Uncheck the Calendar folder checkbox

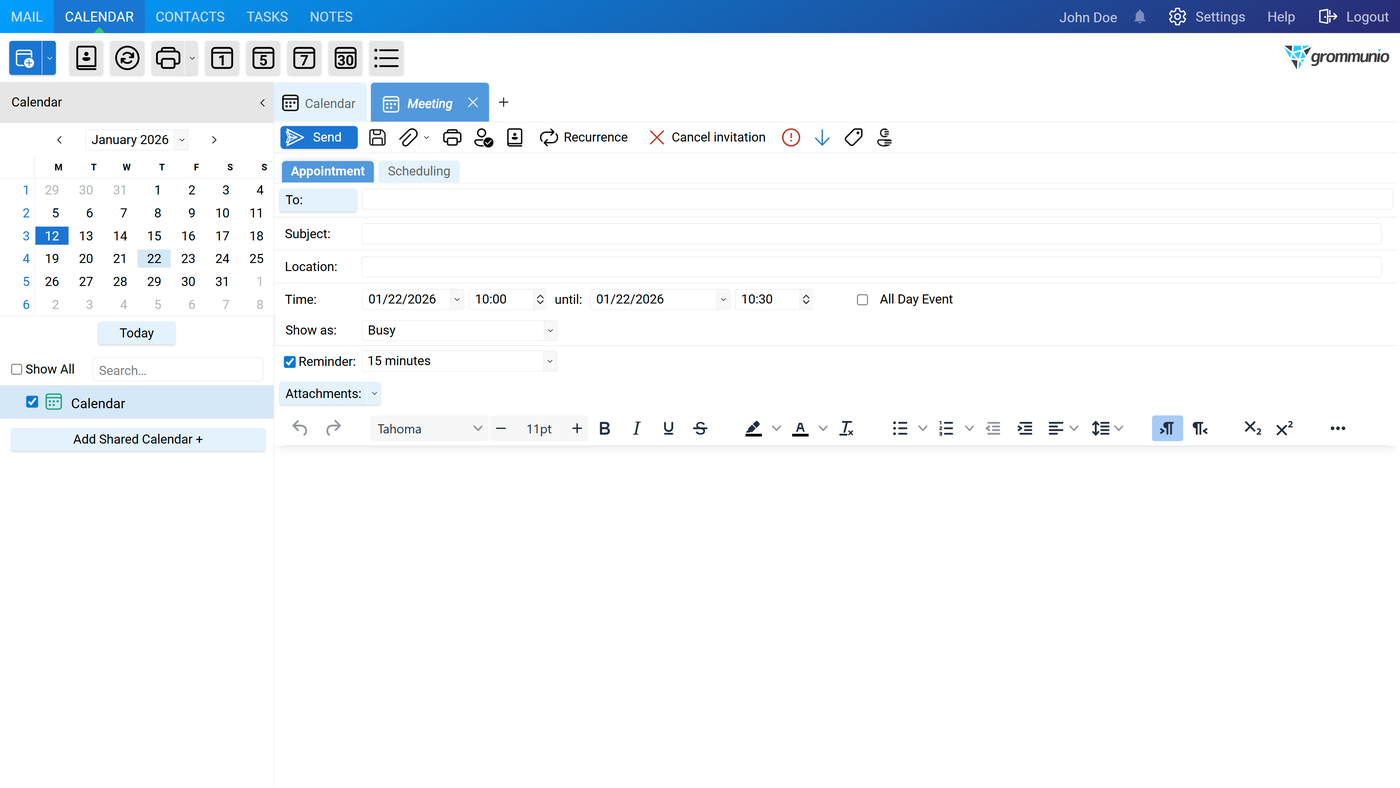click(x=32, y=402)
